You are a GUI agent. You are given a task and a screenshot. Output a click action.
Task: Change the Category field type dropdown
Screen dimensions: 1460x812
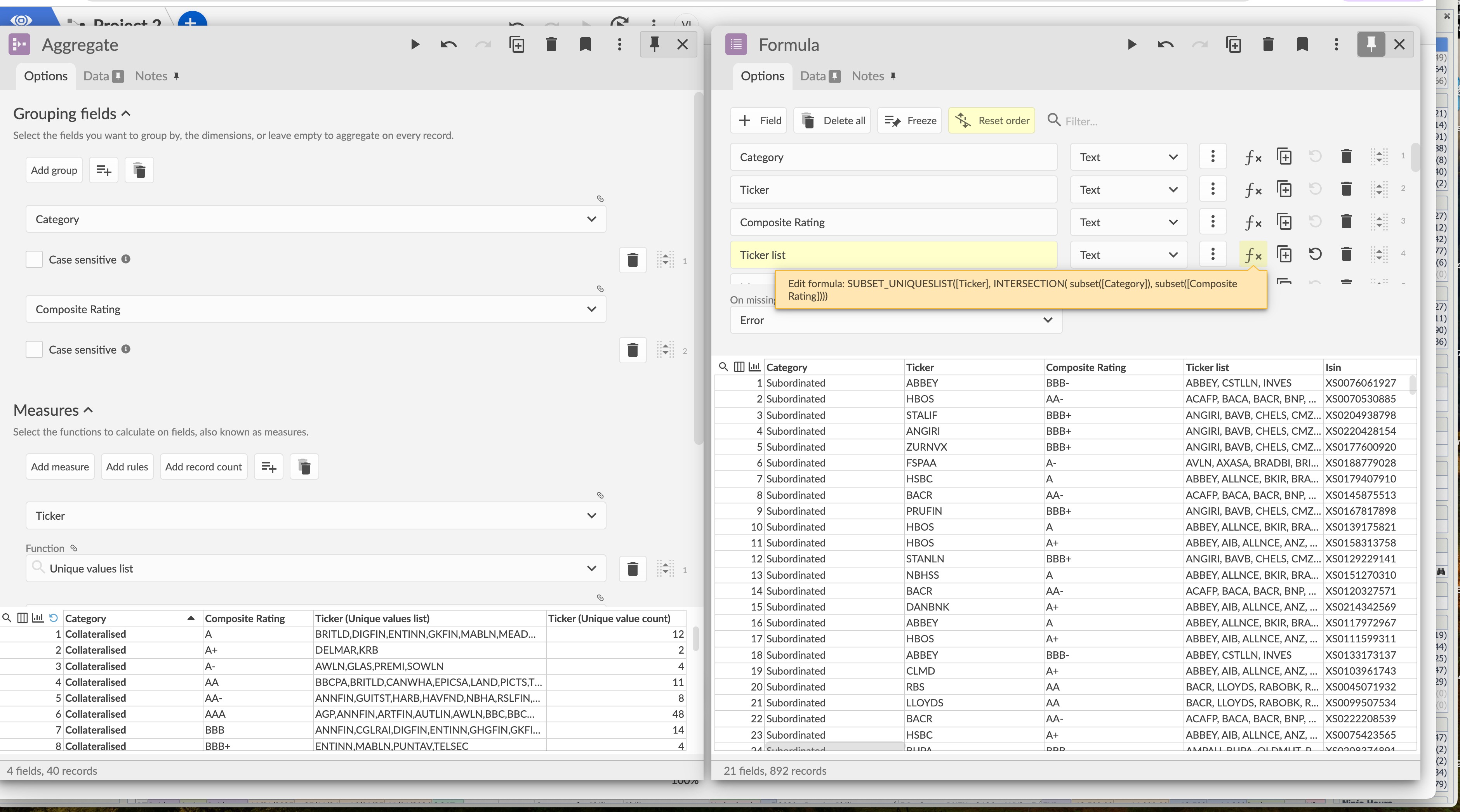(1128, 157)
